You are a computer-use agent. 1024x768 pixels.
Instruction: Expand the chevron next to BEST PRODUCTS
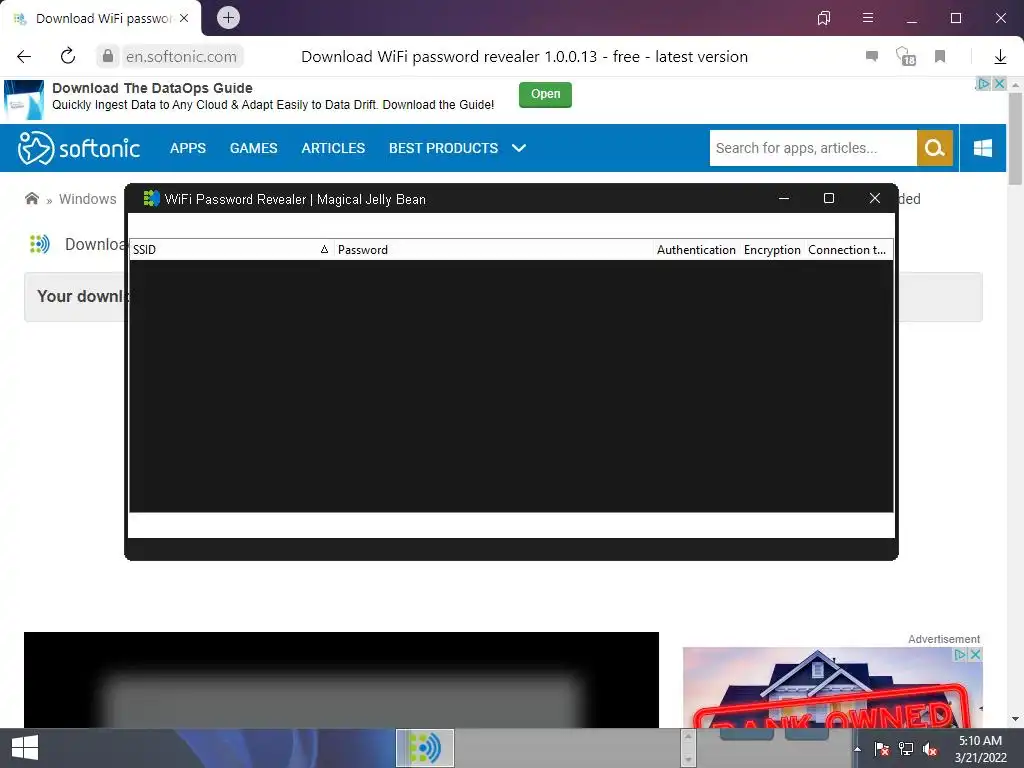pyautogui.click(x=519, y=148)
